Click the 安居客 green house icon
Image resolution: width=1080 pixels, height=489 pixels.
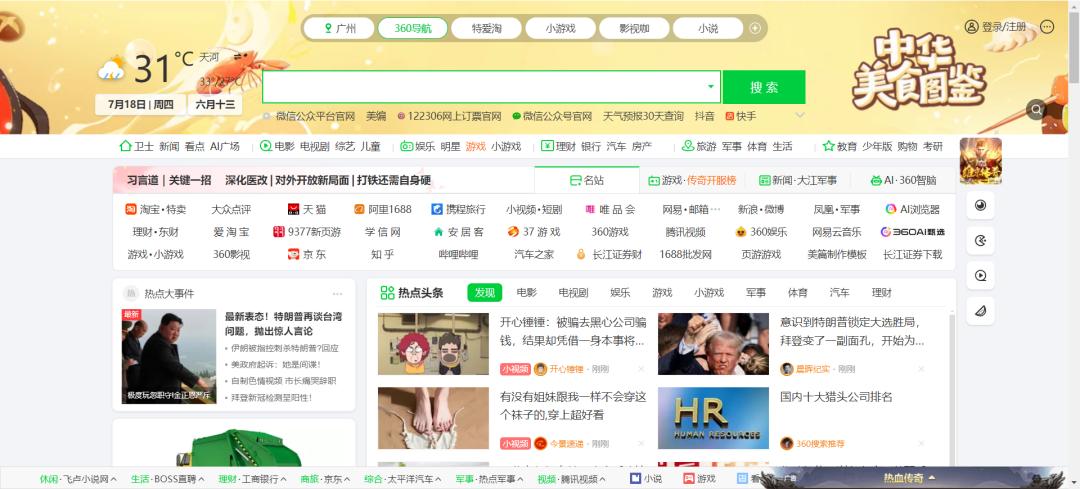tap(438, 231)
